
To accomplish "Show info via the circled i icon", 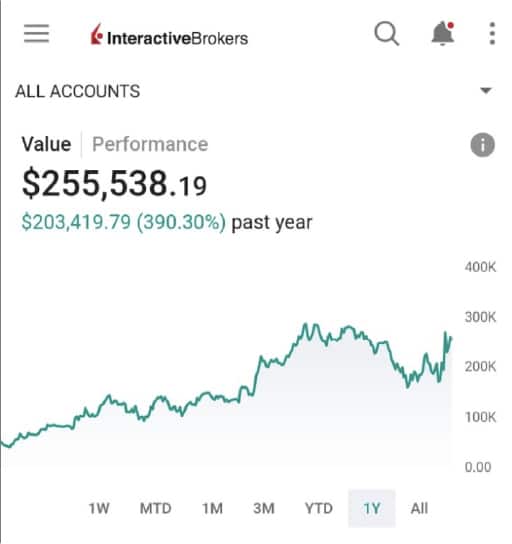I will coord(483,145).
